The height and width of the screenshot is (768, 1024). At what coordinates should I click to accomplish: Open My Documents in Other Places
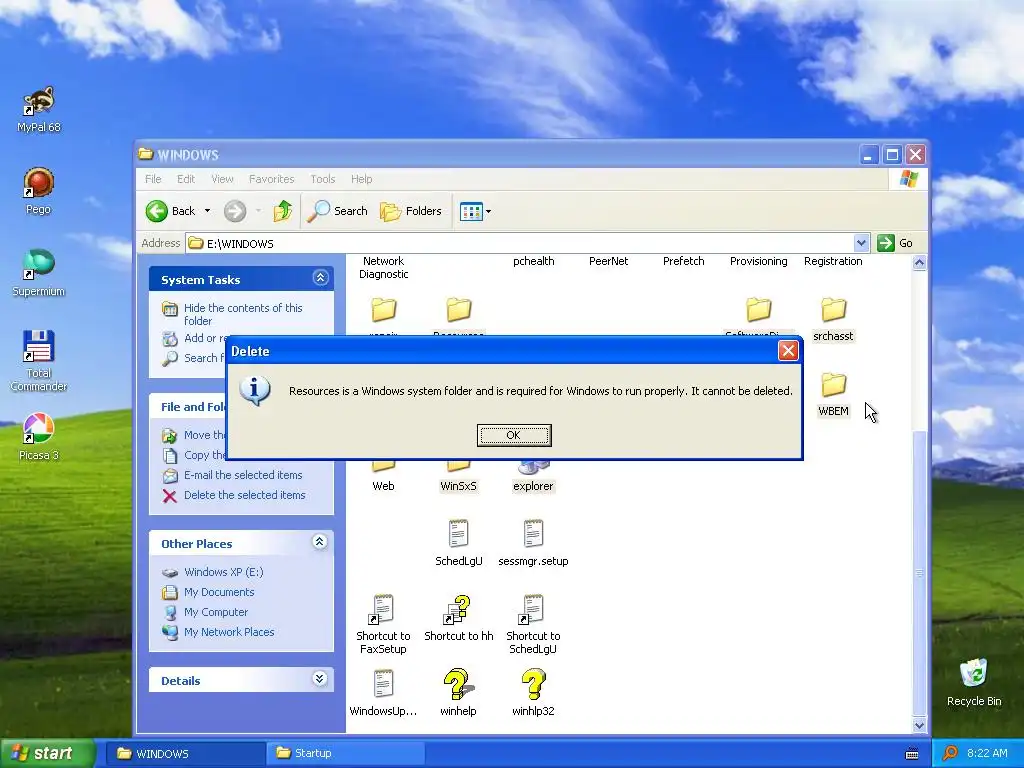pos(219,592)
